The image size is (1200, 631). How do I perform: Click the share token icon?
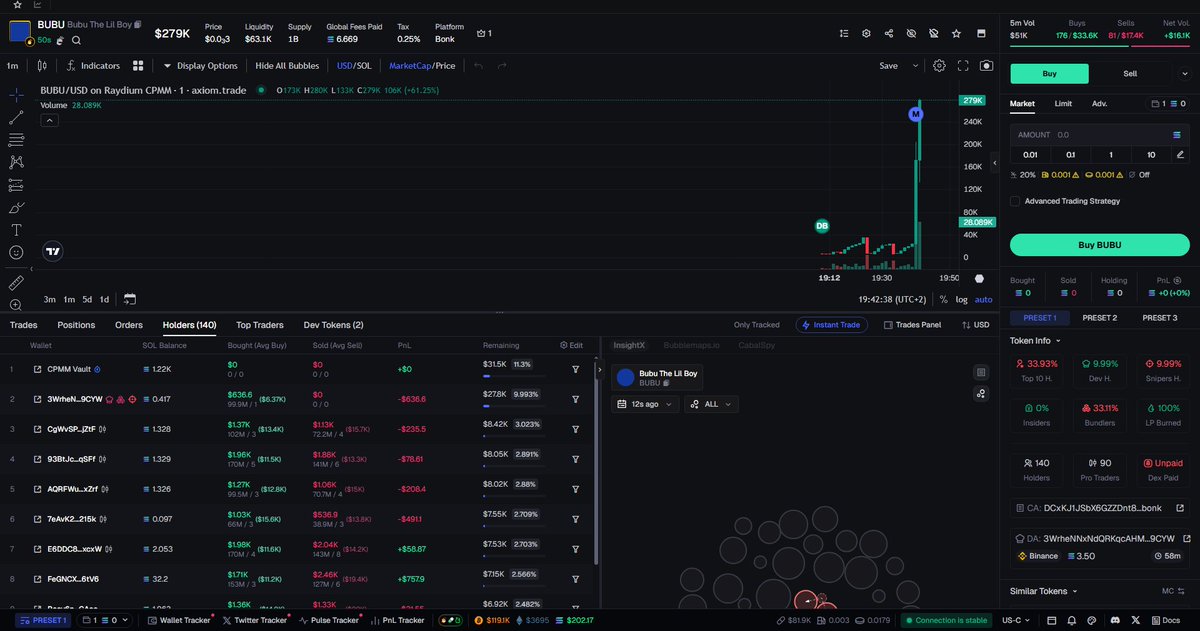pos(889,33)
